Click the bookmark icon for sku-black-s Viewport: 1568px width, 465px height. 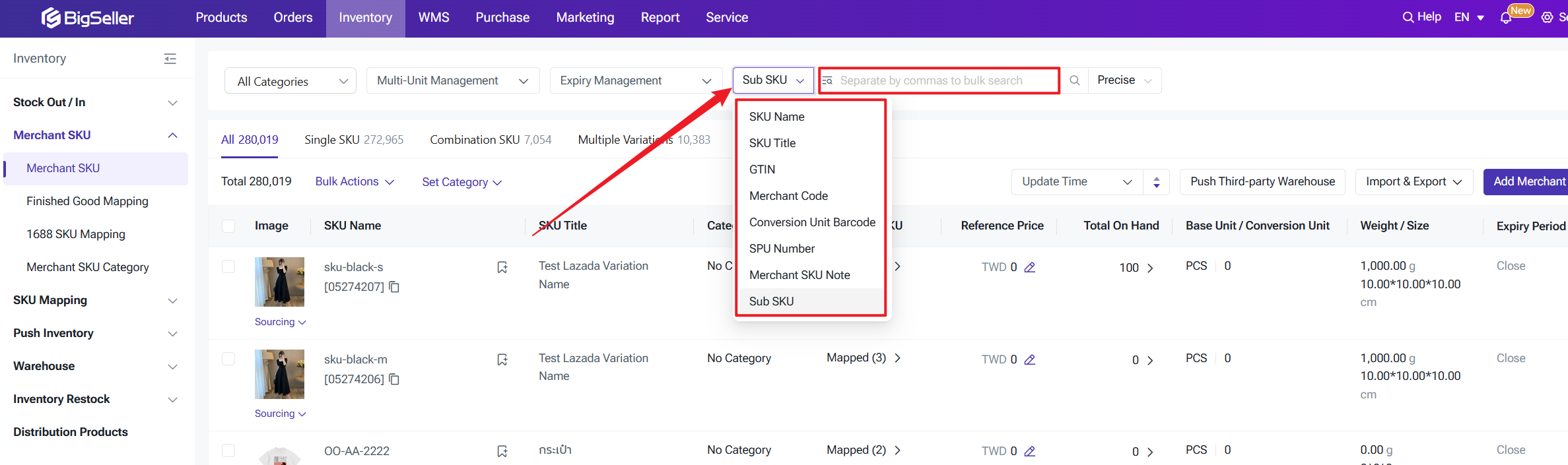[502, 267]
